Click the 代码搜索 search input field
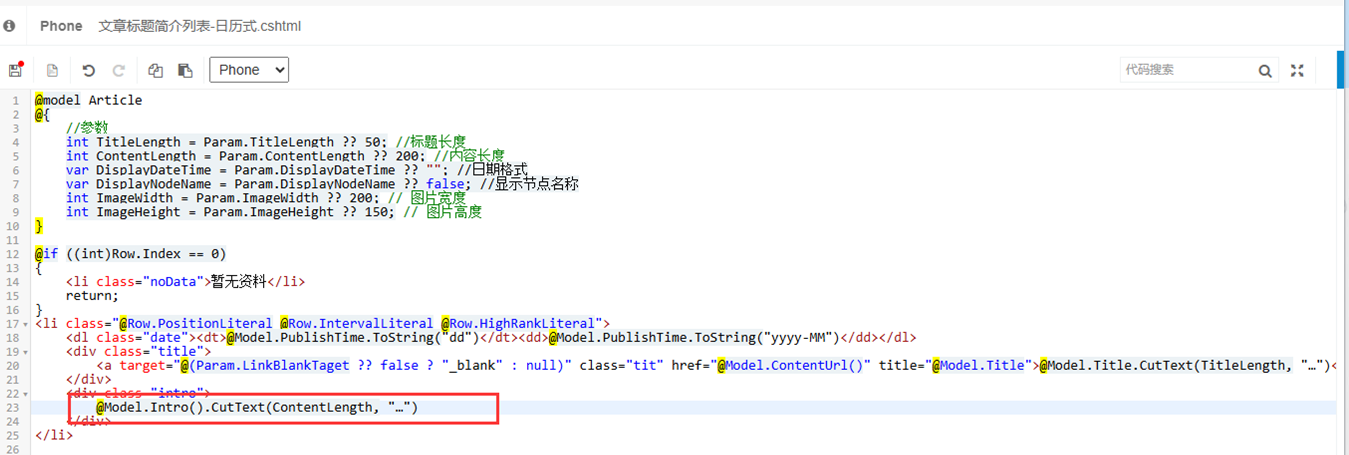This screenshot has height=455, width=1349. 1186,70
